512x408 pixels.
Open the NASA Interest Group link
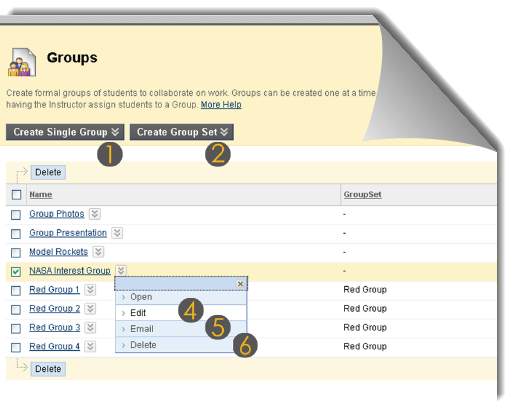coord(70,271)
